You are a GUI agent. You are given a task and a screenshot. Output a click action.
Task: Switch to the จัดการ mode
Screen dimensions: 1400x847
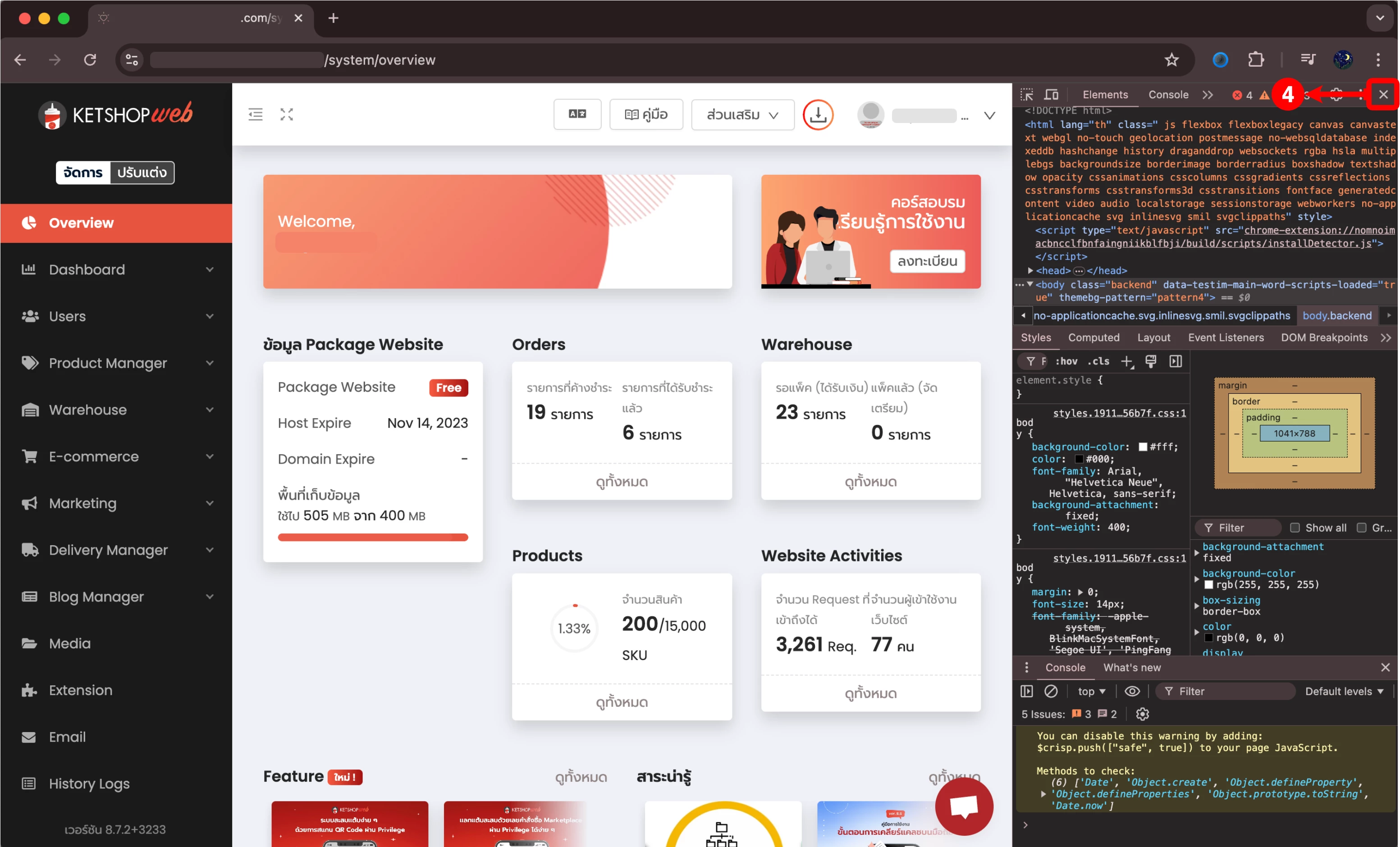[x=83, y=172]
